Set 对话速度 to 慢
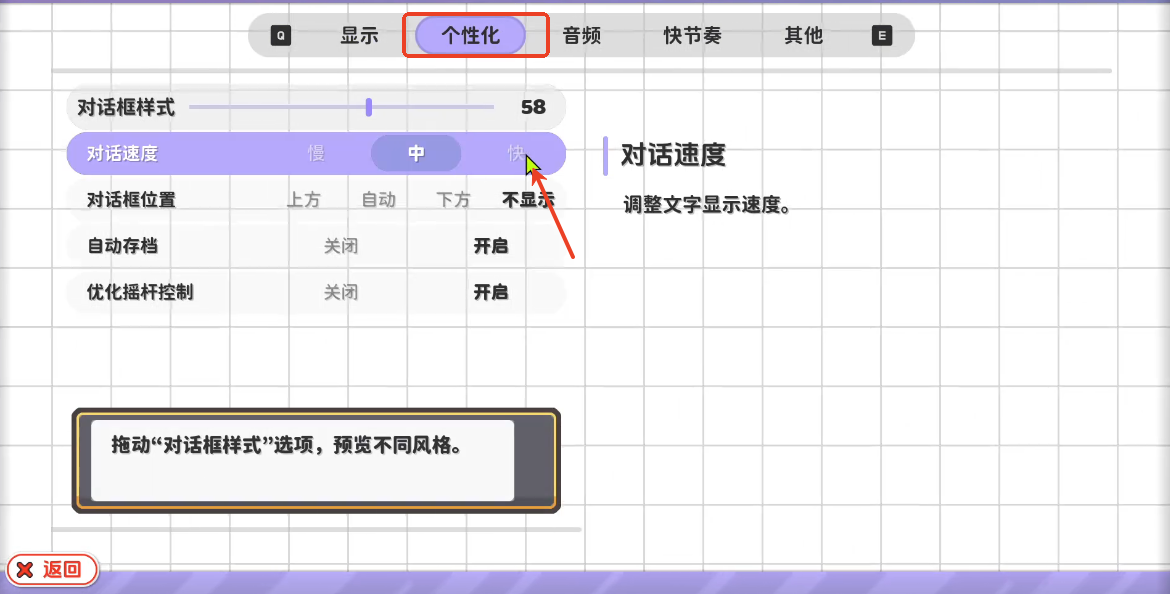This screenshot has height=594, width=1170. 316,154
